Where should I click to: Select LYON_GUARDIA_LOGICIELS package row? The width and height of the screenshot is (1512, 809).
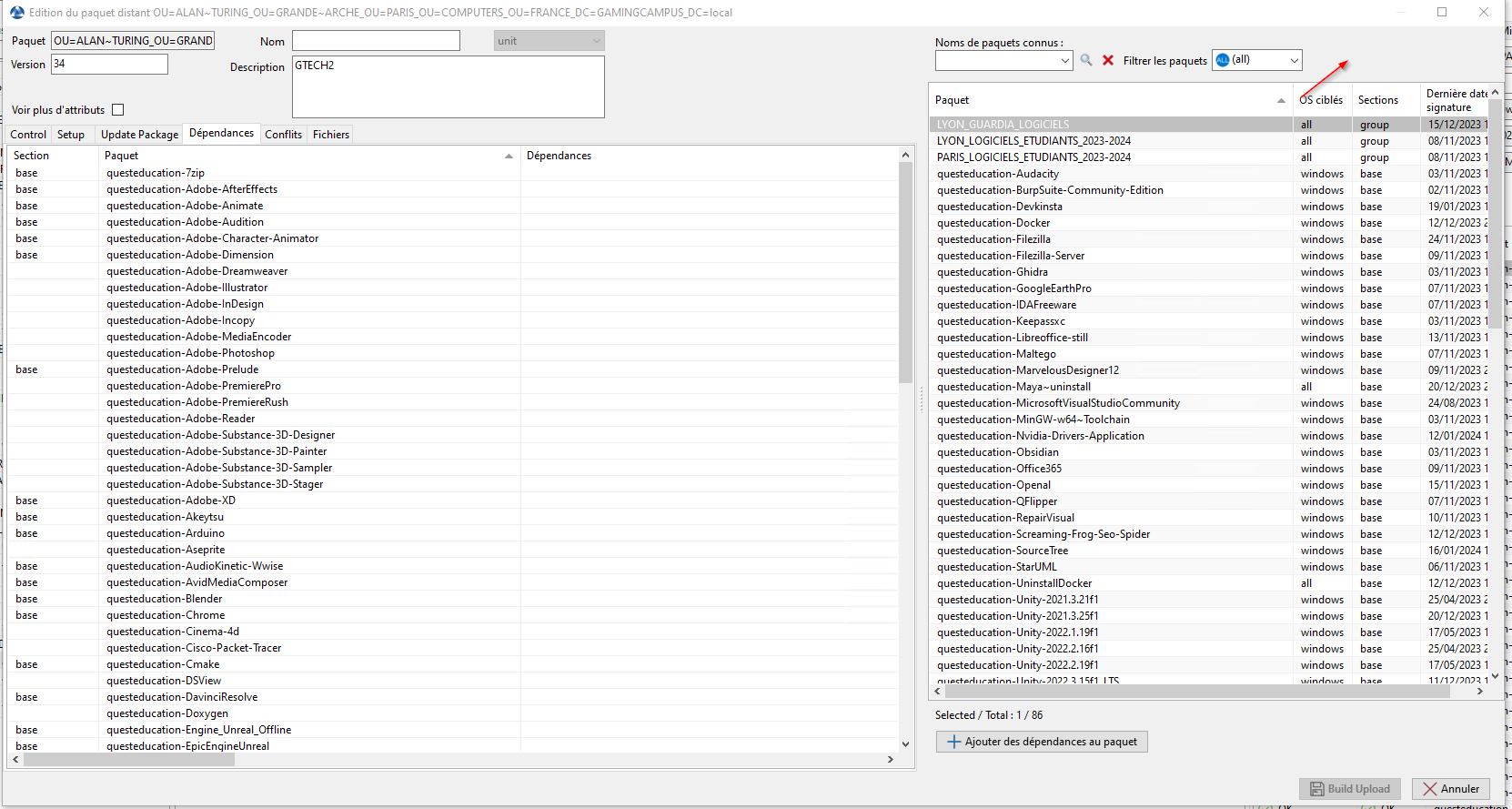pyautogui.click(x=1209, y=125)
